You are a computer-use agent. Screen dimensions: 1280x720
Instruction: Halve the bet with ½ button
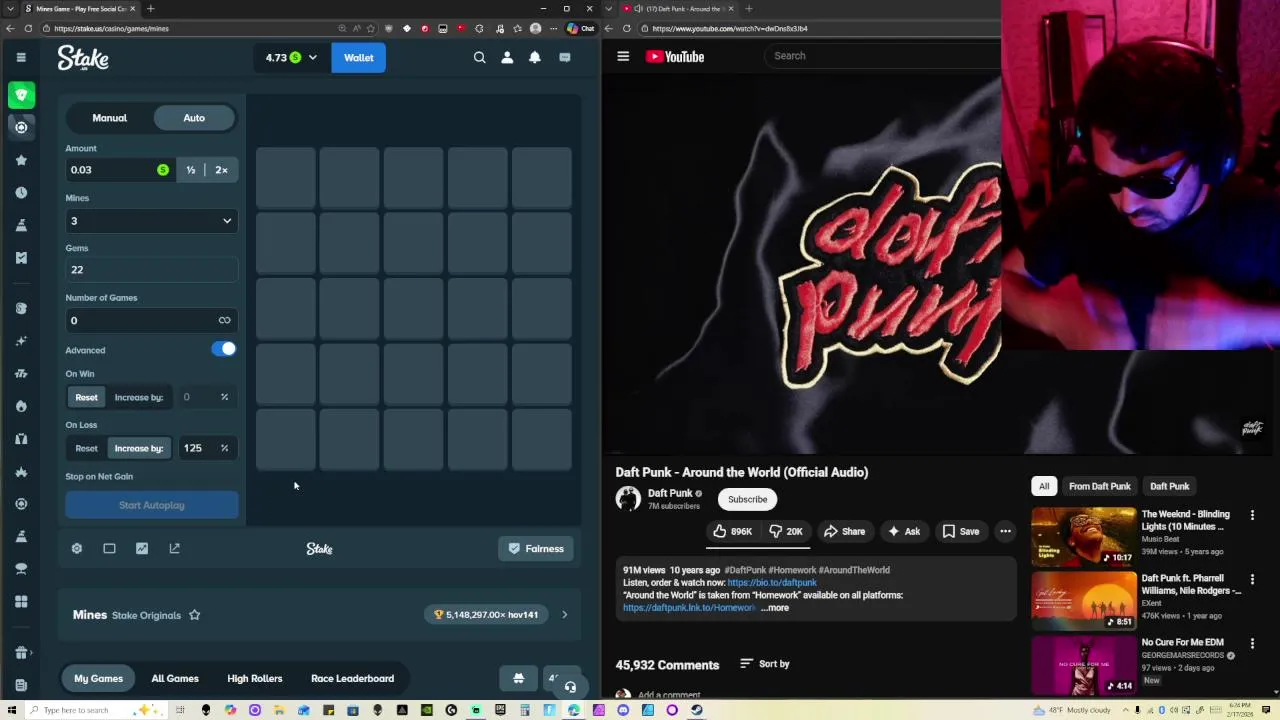[191, 170]
